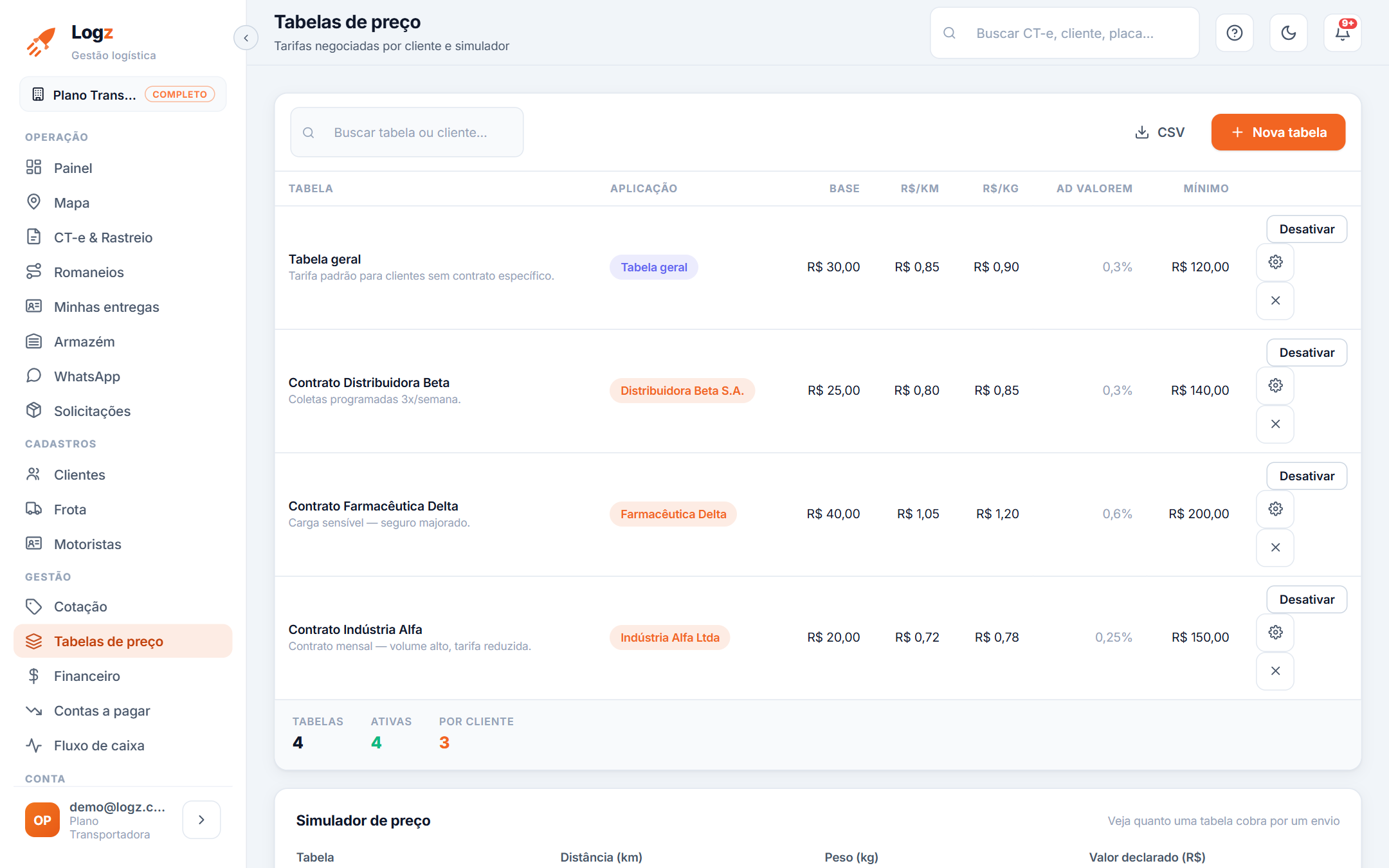Navigate to CT-e & Rastreio

(123, 237)
